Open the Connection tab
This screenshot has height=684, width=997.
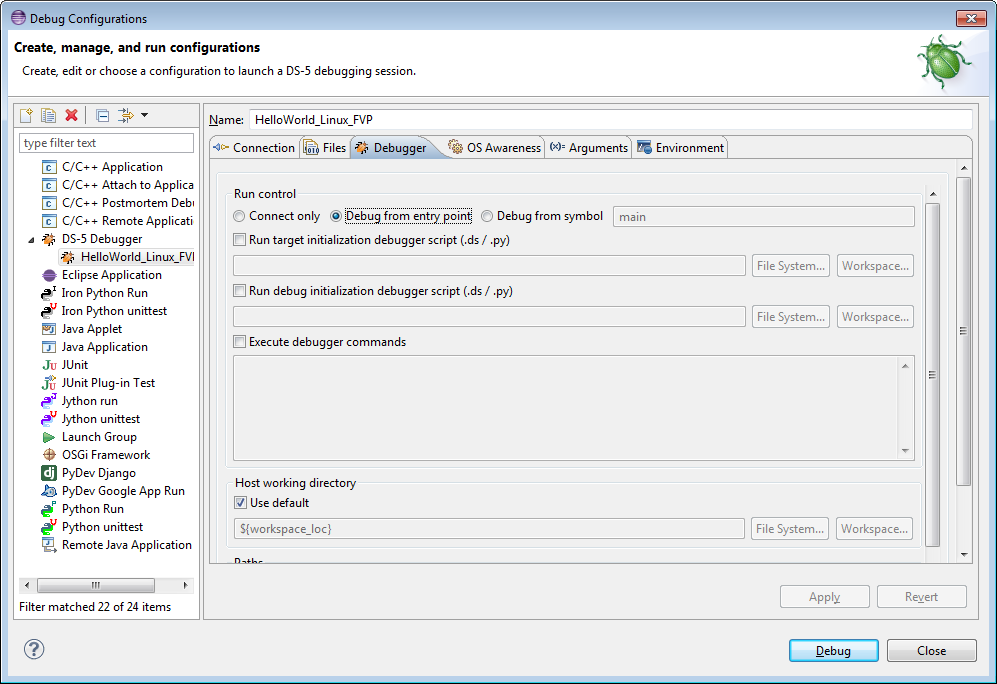(255, 148)
